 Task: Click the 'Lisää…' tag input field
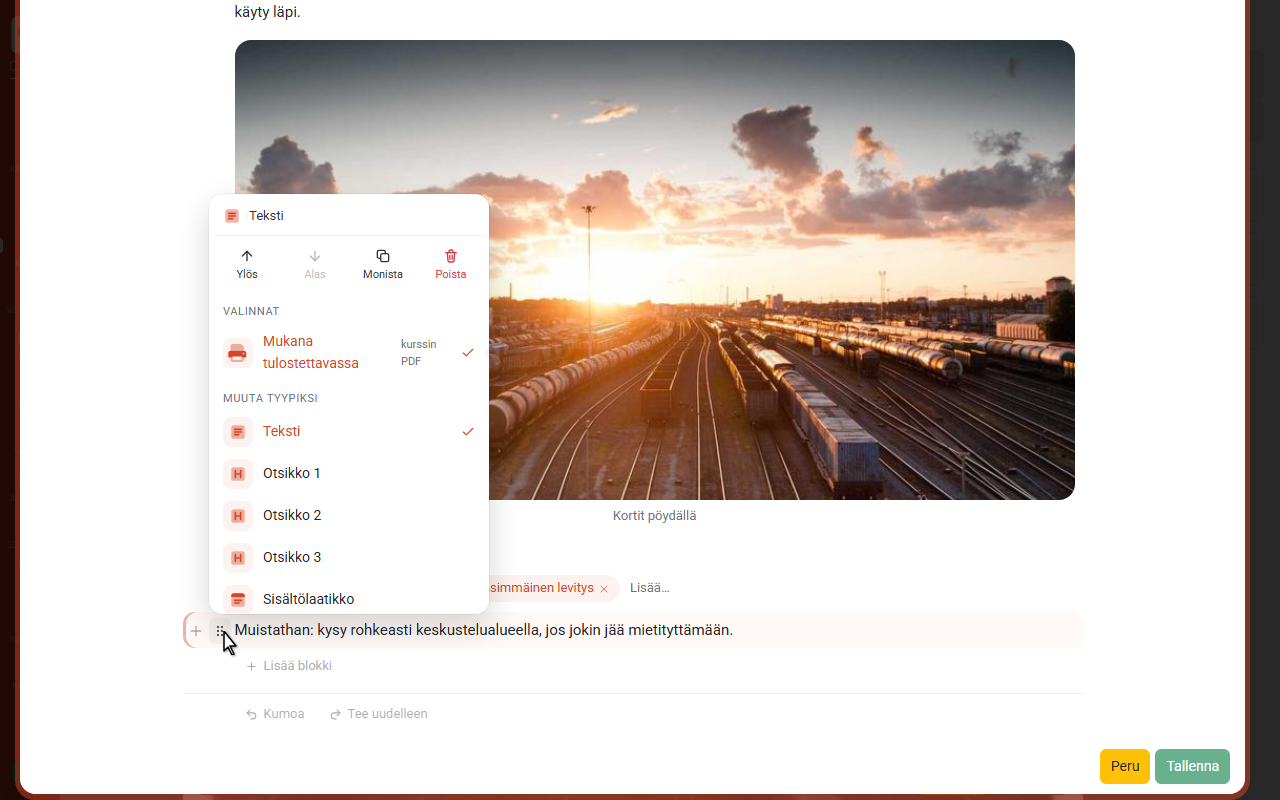tap(650, 588)
